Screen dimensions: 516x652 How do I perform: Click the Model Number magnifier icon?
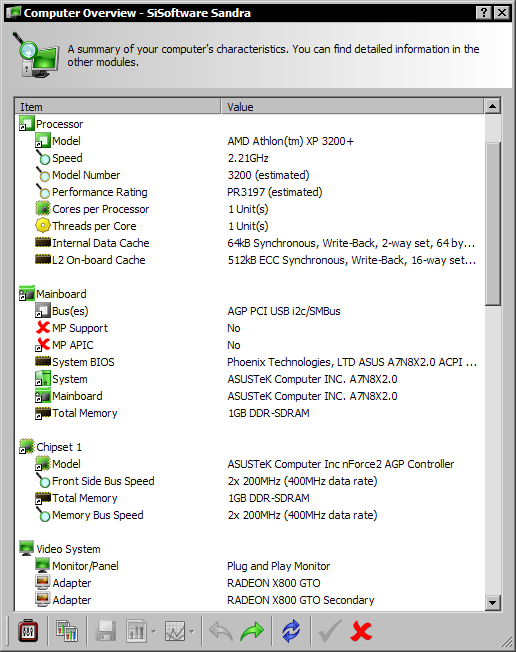coord(42,175)
